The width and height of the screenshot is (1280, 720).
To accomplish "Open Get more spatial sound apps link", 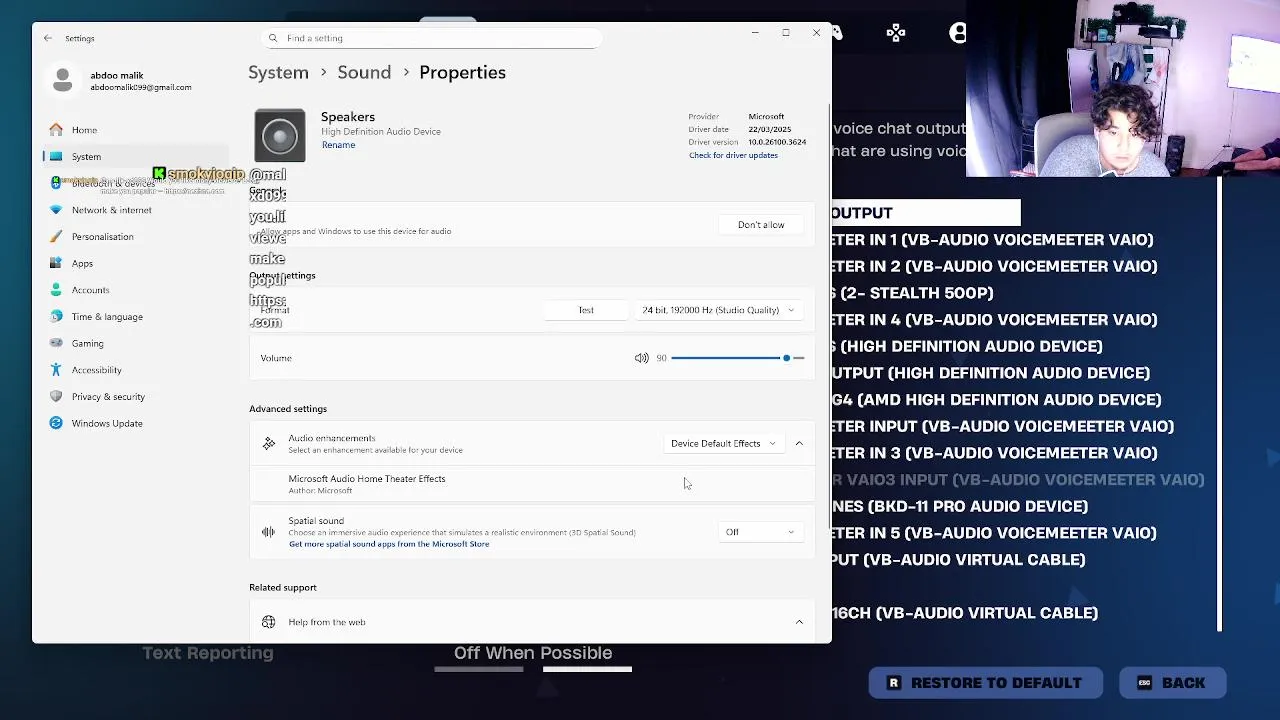I will (389, 544).
